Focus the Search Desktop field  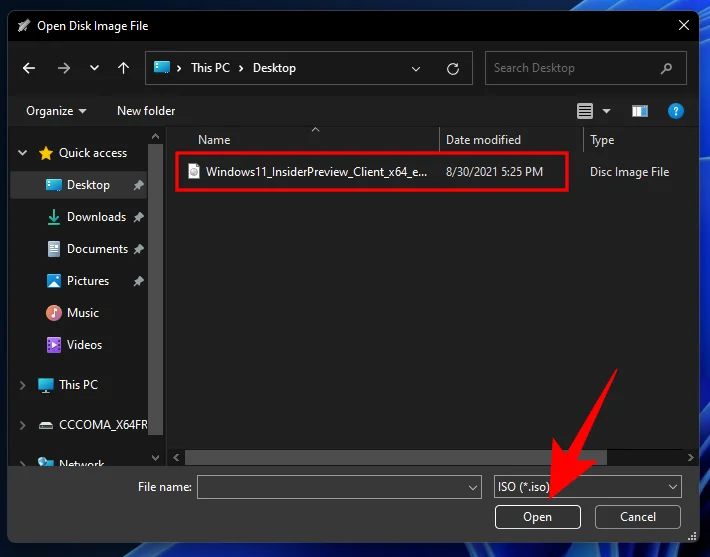(x=585, y=68)
